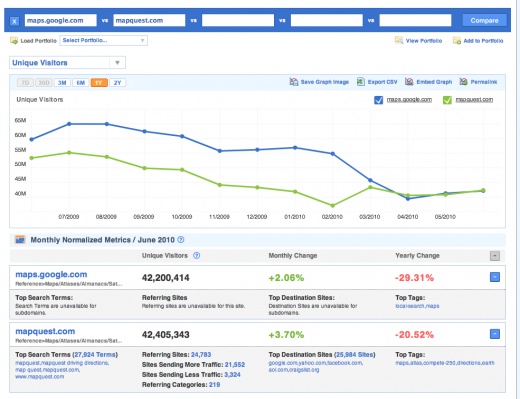Select the 1Y time range tab
Image resolution: width=520 pixels, height=399 pixels.
pyautogui.click(x=99, y=83)
